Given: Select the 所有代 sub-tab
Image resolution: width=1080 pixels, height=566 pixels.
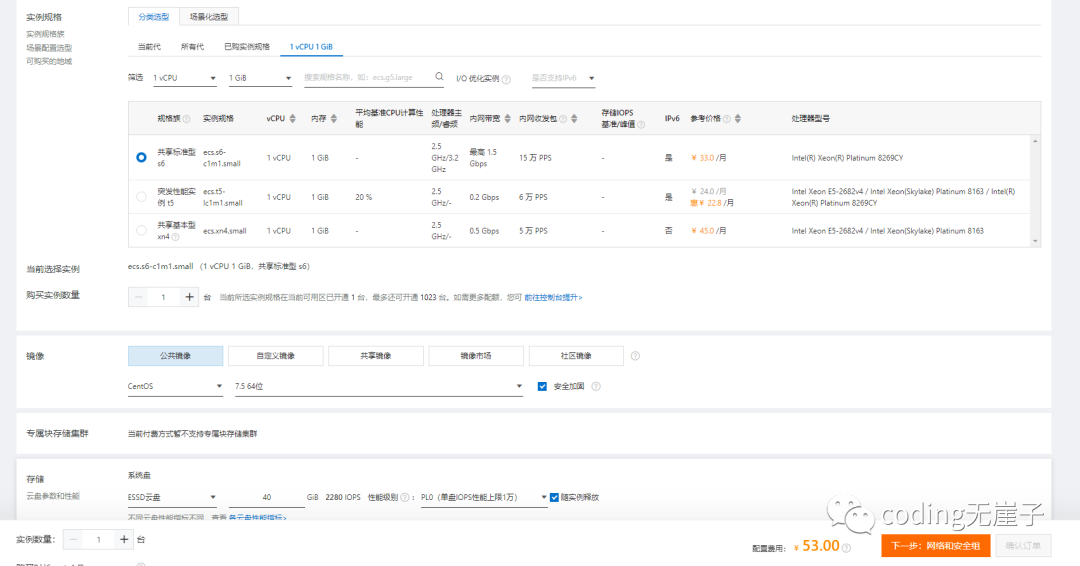Looking at the screenshot, I should pos(192,47).
